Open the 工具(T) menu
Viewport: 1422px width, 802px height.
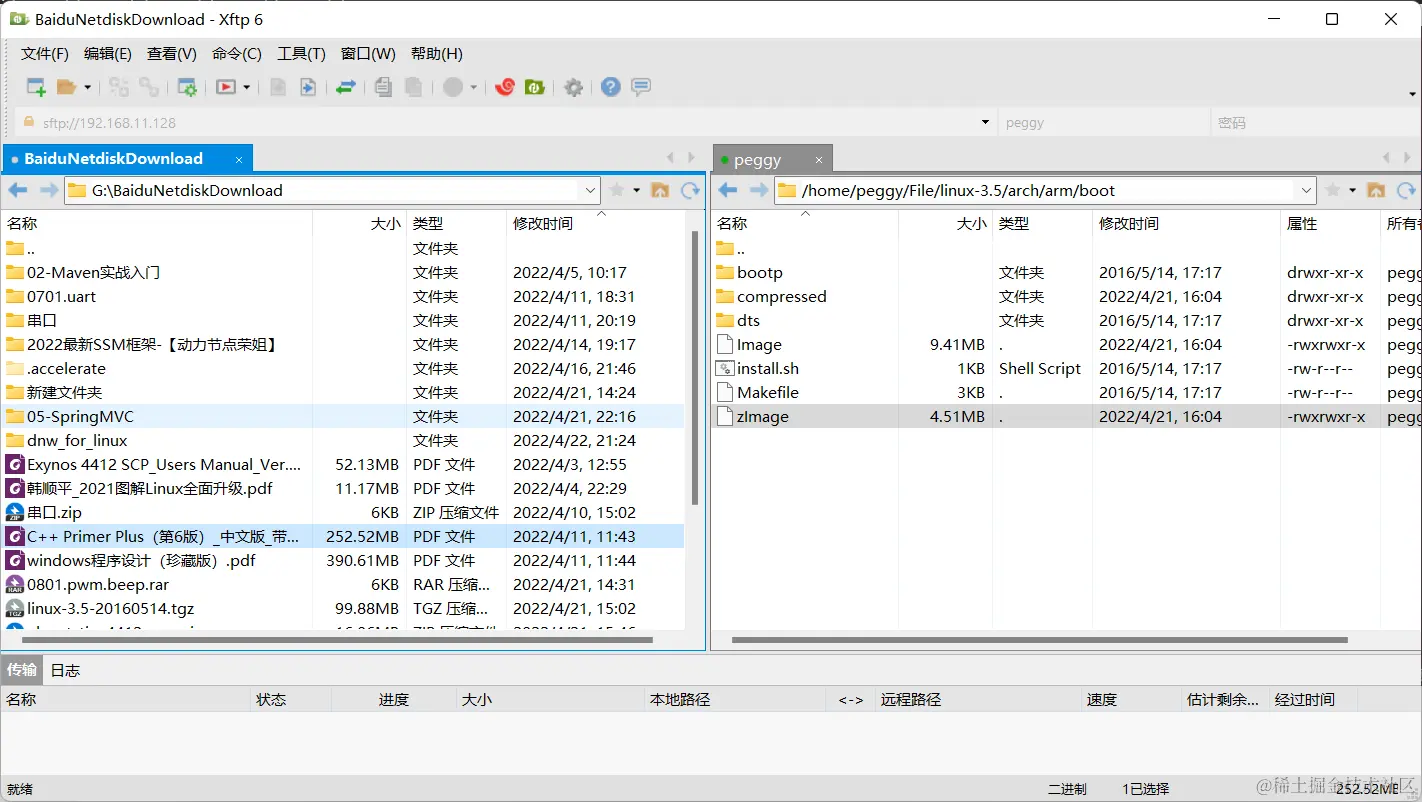tap(301, 54)
